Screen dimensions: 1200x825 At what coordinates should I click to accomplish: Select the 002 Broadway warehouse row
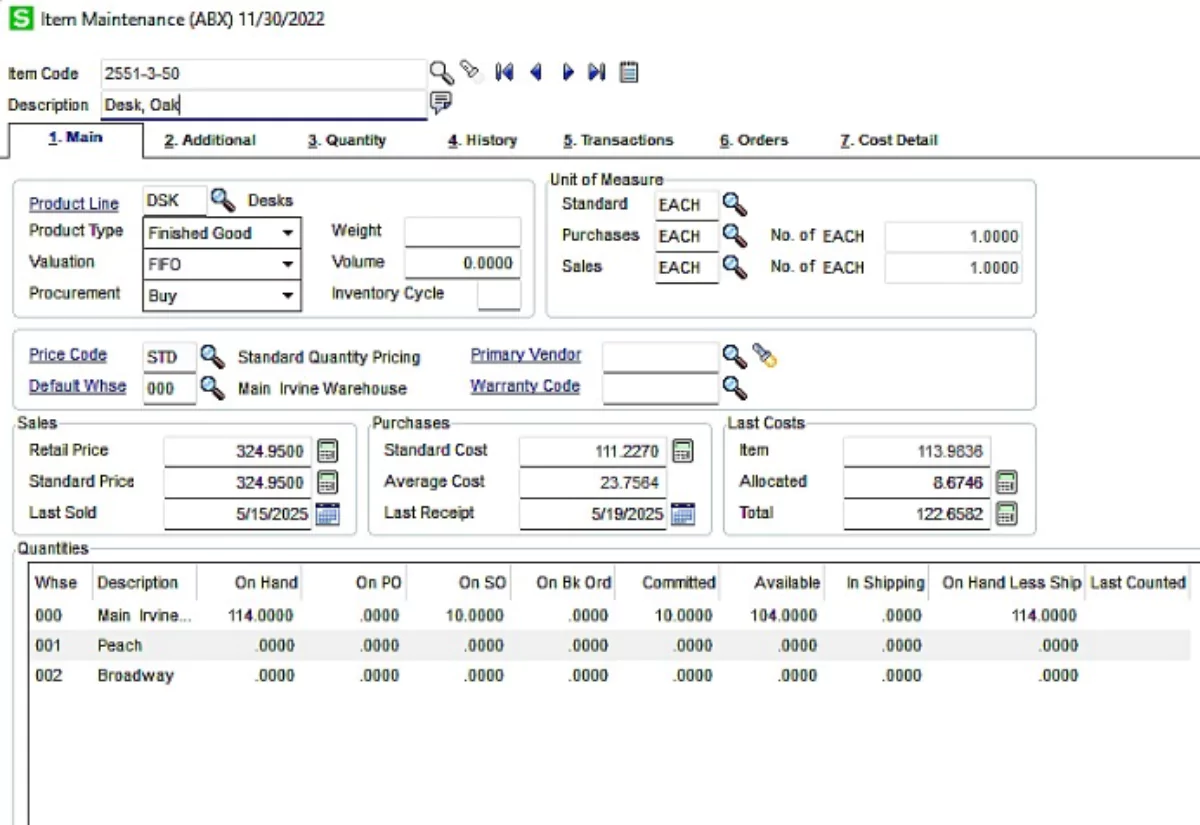point(609,675)
